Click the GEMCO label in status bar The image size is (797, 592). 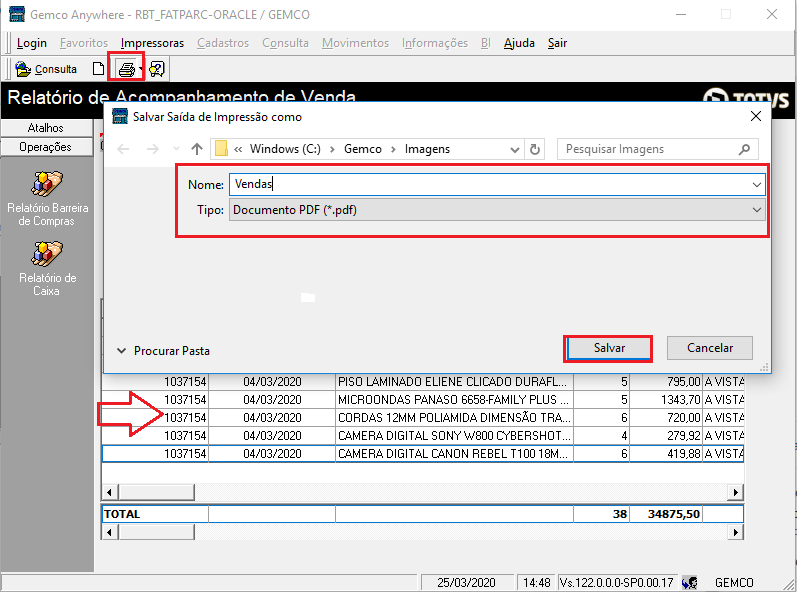click(734, 582)
